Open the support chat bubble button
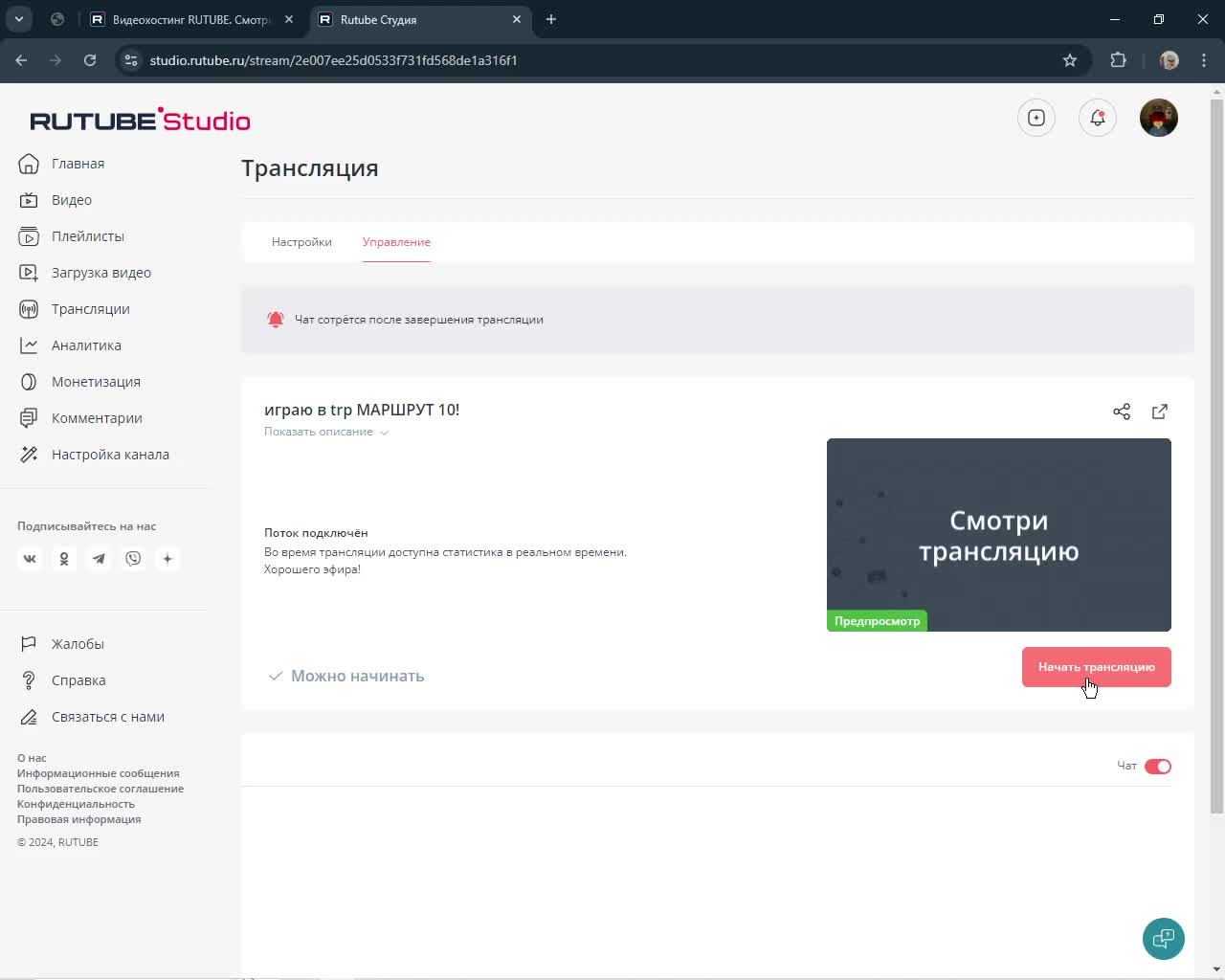Image resolution: width=1225 pixels, height=980 pixels. point(1164,939)
